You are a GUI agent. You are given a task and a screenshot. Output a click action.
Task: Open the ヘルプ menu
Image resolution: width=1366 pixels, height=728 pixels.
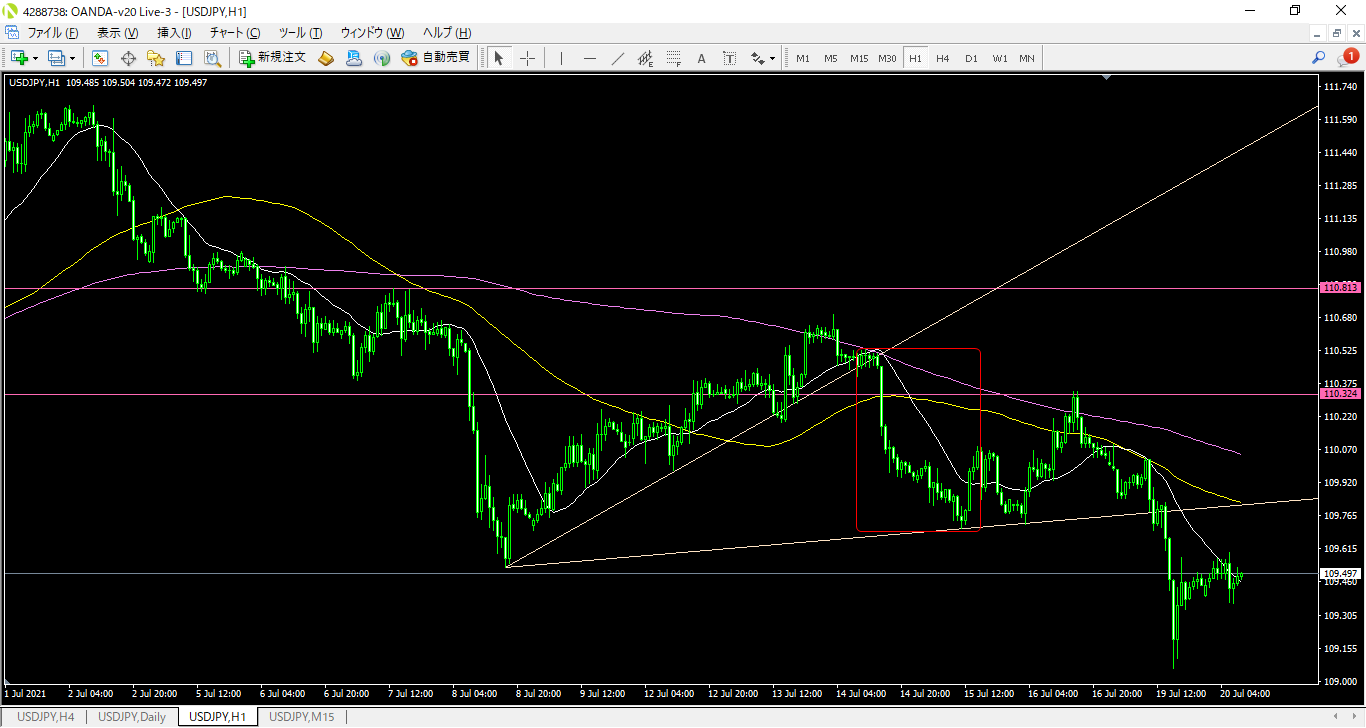446,33
